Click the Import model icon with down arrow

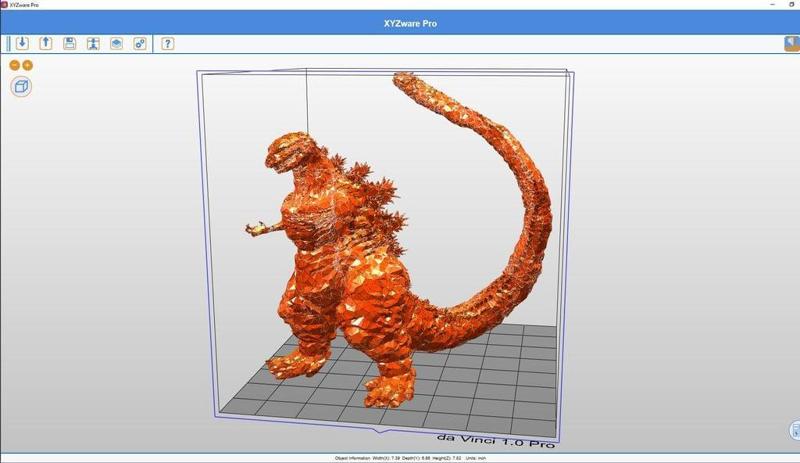point(22,43)
